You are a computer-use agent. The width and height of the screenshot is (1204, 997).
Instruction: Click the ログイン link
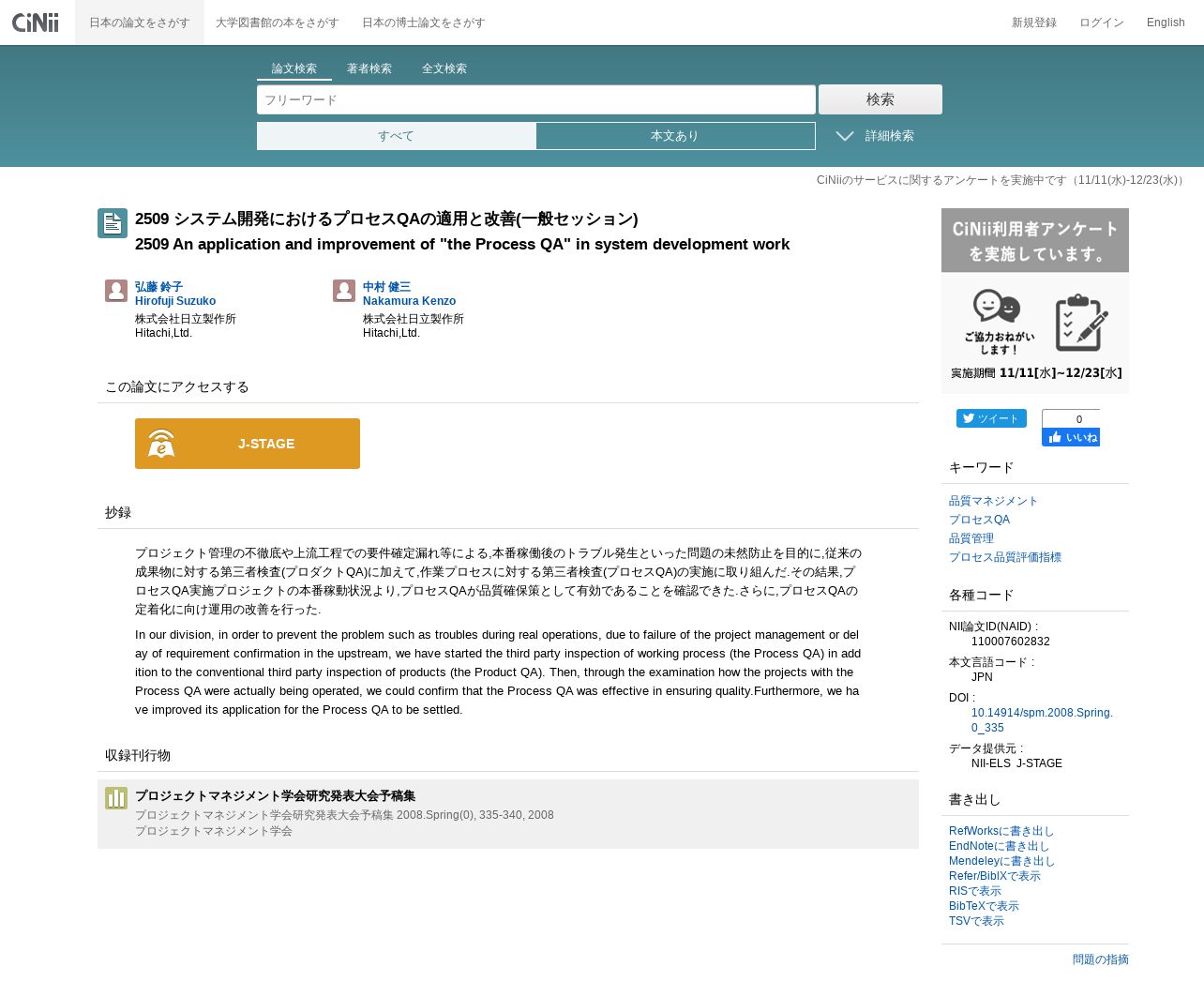click(1102, 23)
